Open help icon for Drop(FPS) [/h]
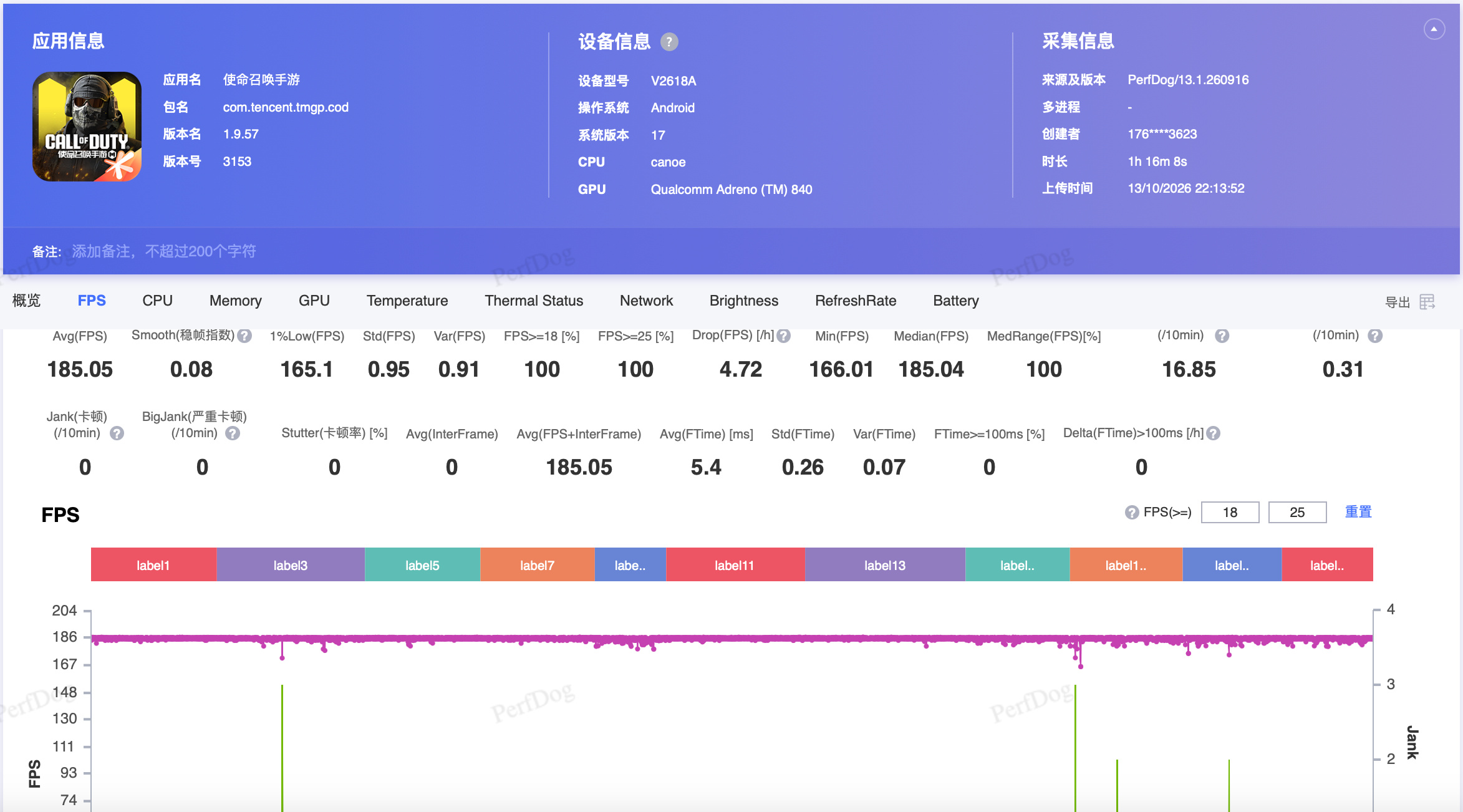Image resolution: width=1463 pixels, height=812 pixels. (x=784, y=336)
